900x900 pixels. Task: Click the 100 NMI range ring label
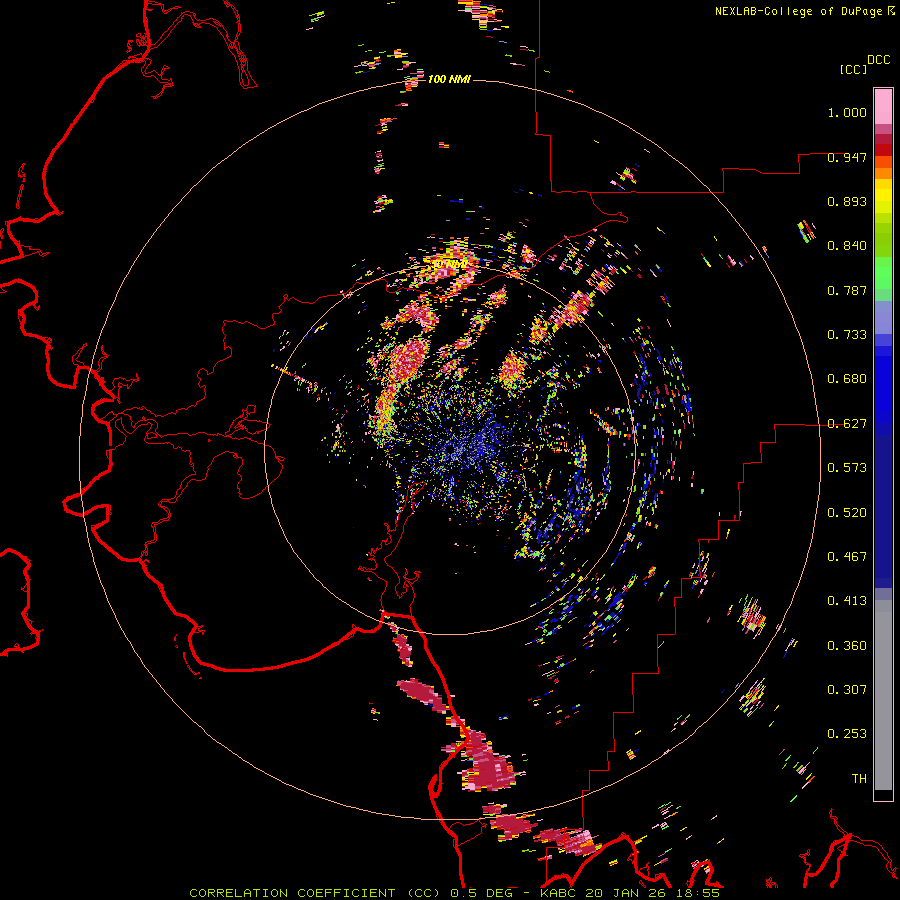pyautogui.click(x=449, y=79)
